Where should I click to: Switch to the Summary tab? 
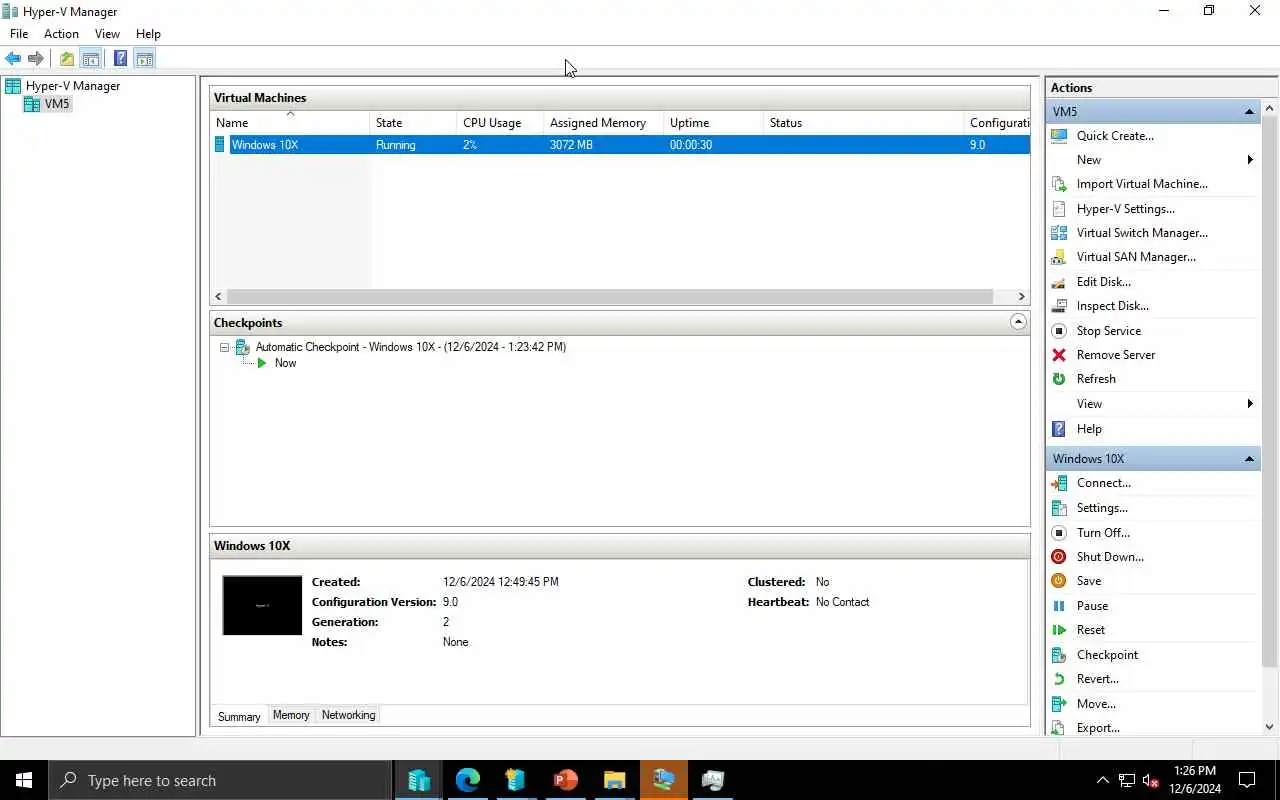(239, 716)
